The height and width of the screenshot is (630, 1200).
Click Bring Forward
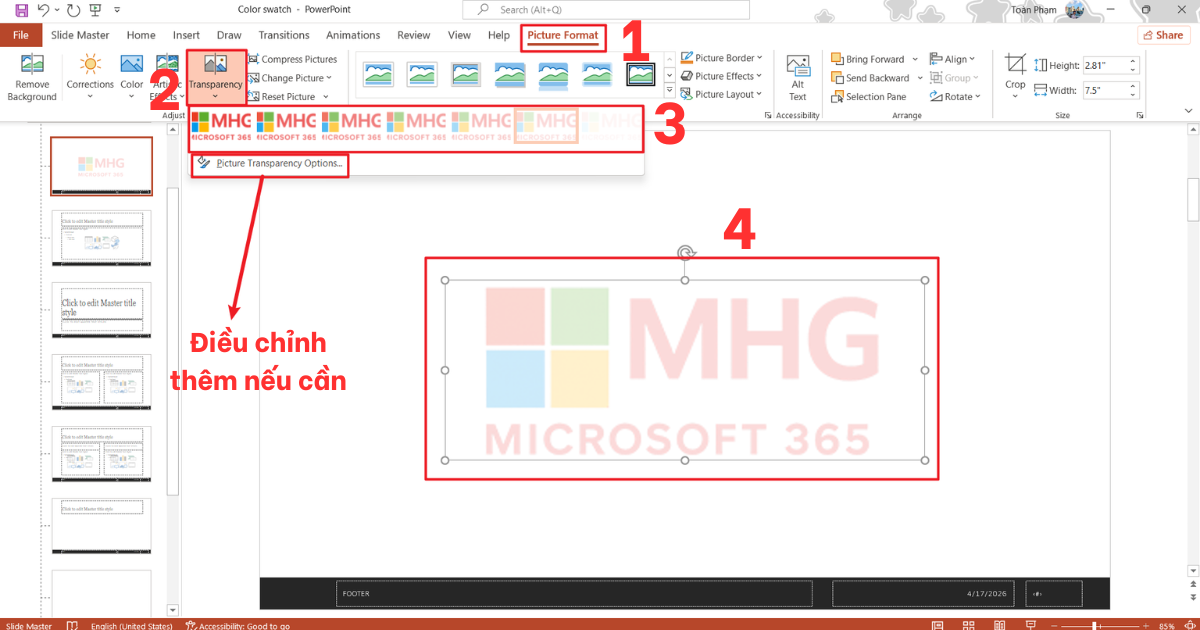pyautogui.click(x=868, y=59)
